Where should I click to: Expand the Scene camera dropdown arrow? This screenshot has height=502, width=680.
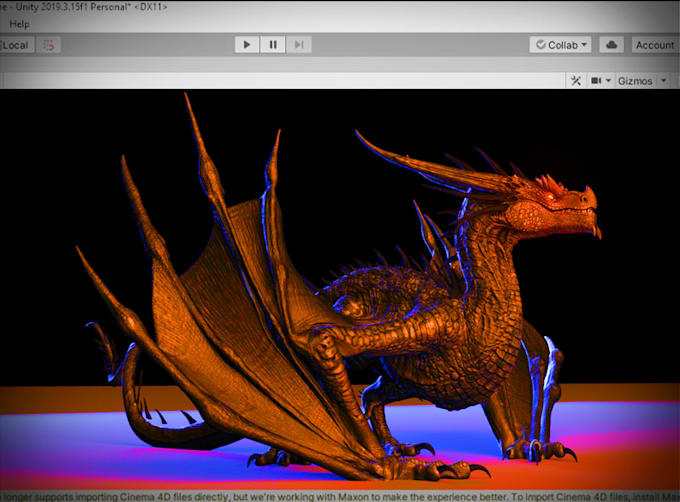coord(608,81)
